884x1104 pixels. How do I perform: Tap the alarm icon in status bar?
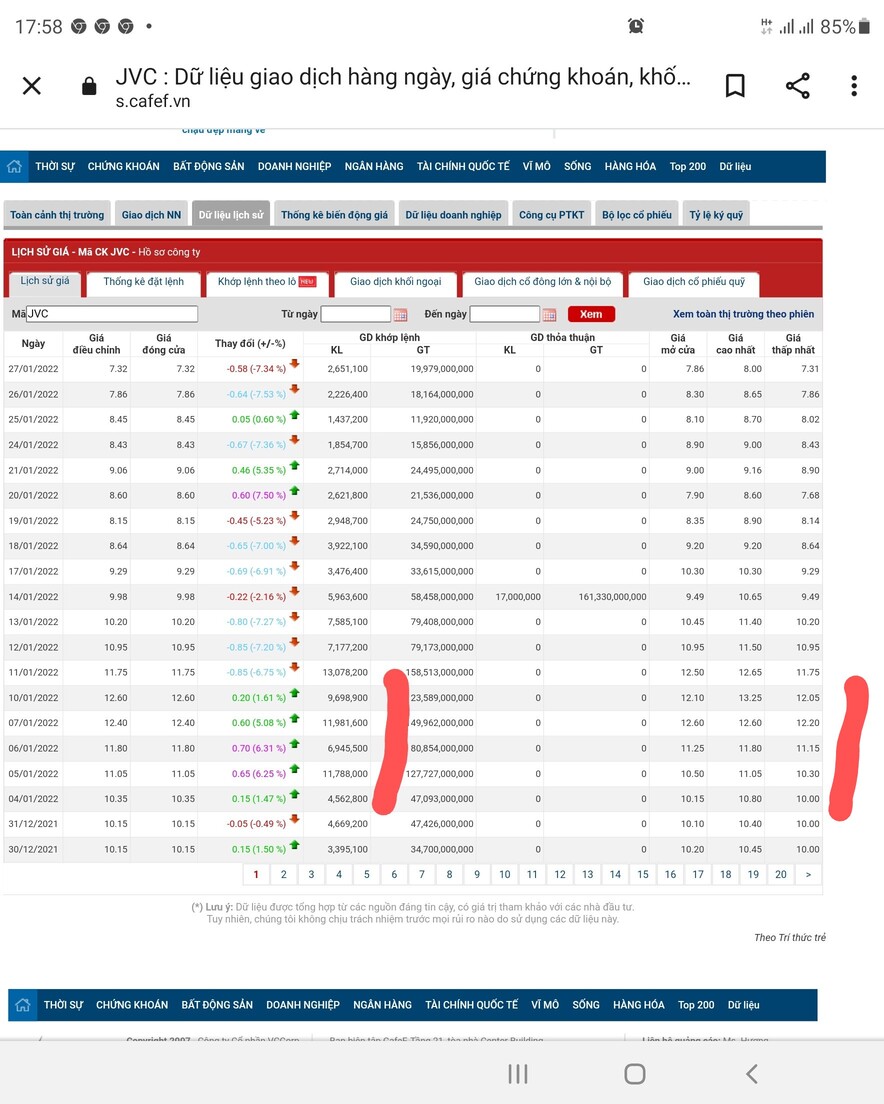pos(636,26)
